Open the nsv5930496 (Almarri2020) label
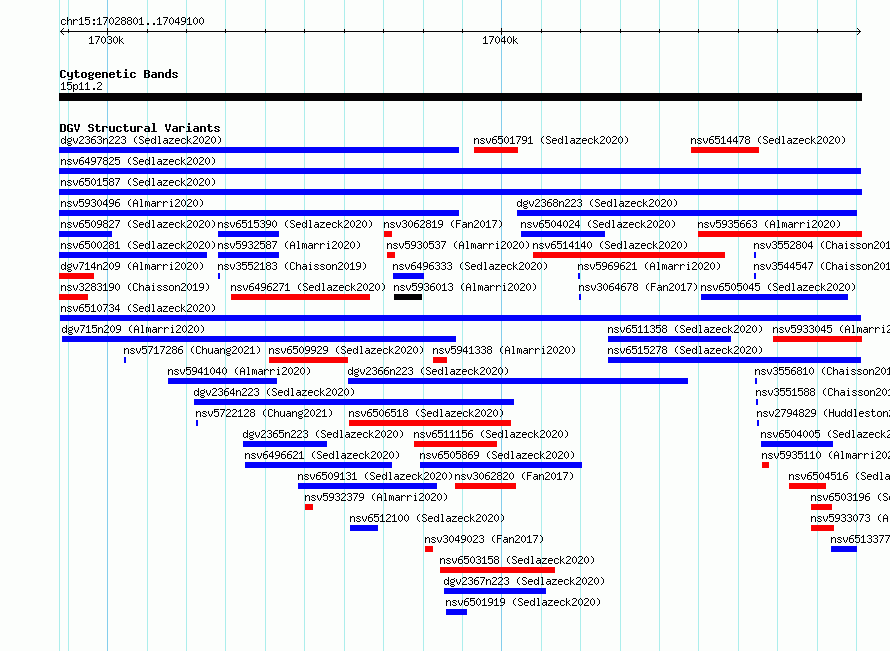890x651 pixels. (132, 203)
